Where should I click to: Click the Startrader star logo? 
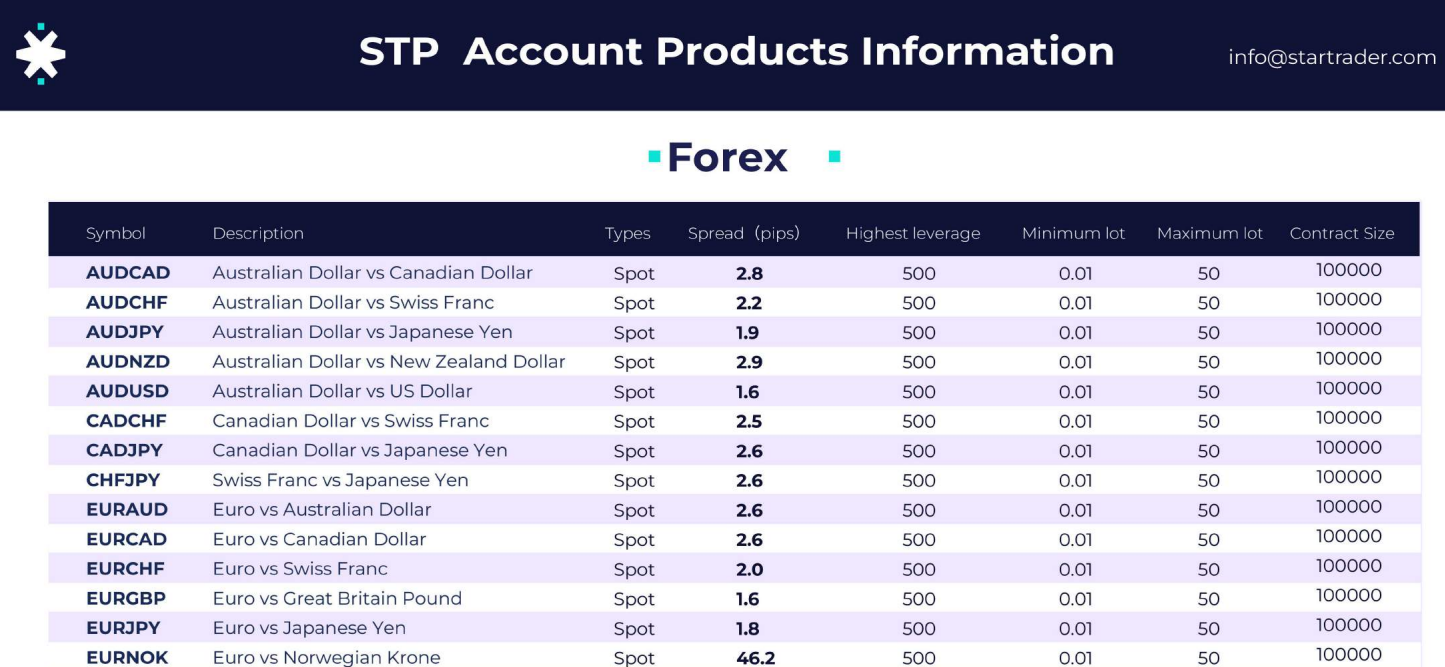click(41, 54)
